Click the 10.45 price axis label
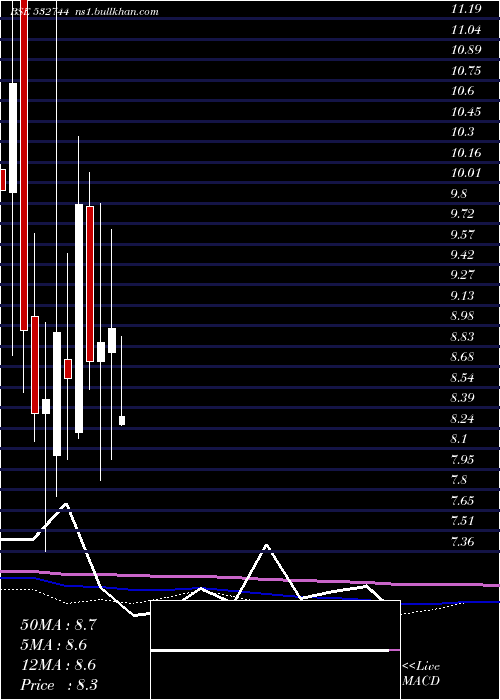The width and height of the screenshot is (500, 700). click(466, 112)
